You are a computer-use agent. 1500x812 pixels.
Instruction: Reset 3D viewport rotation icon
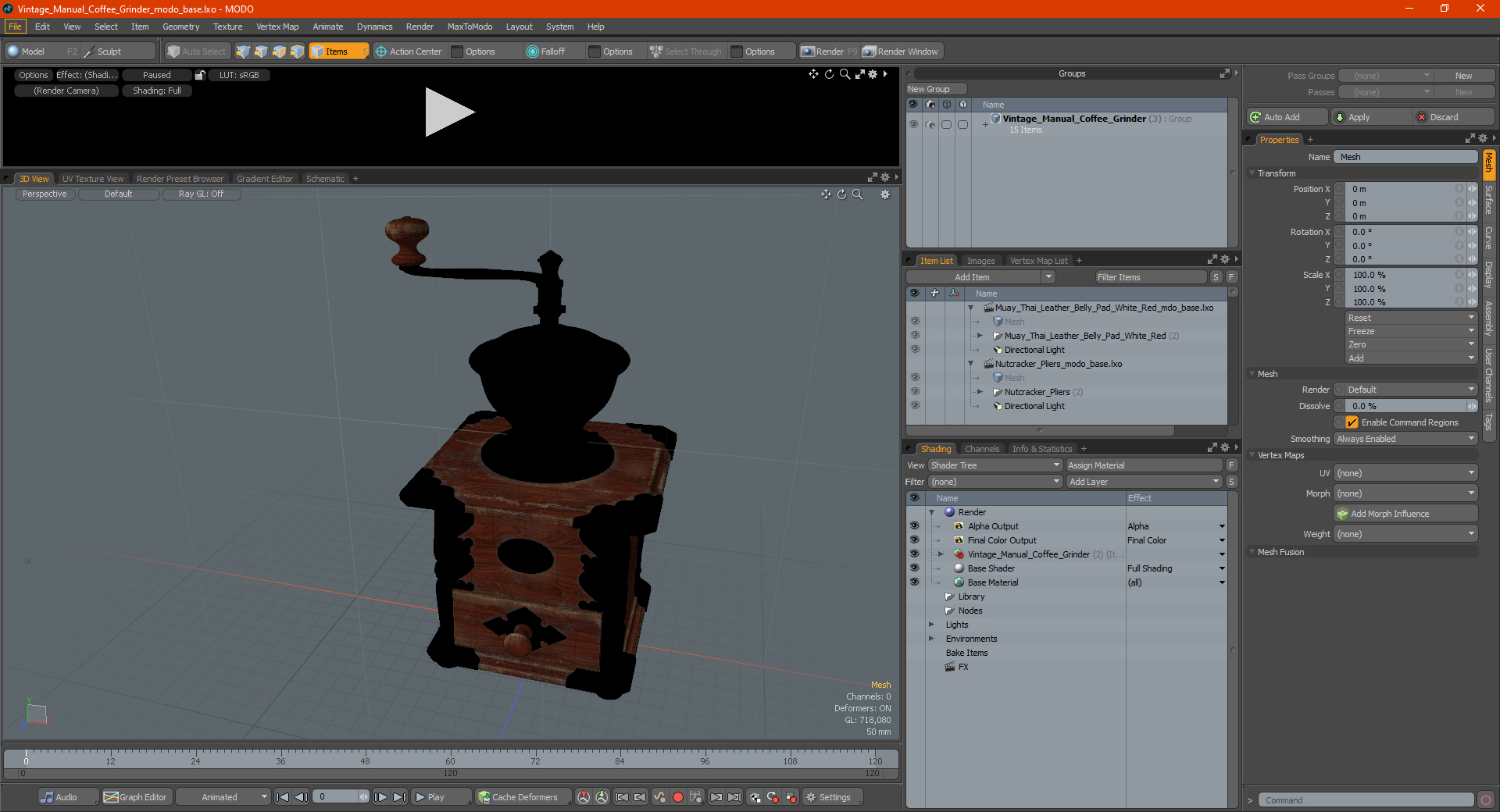841,194
